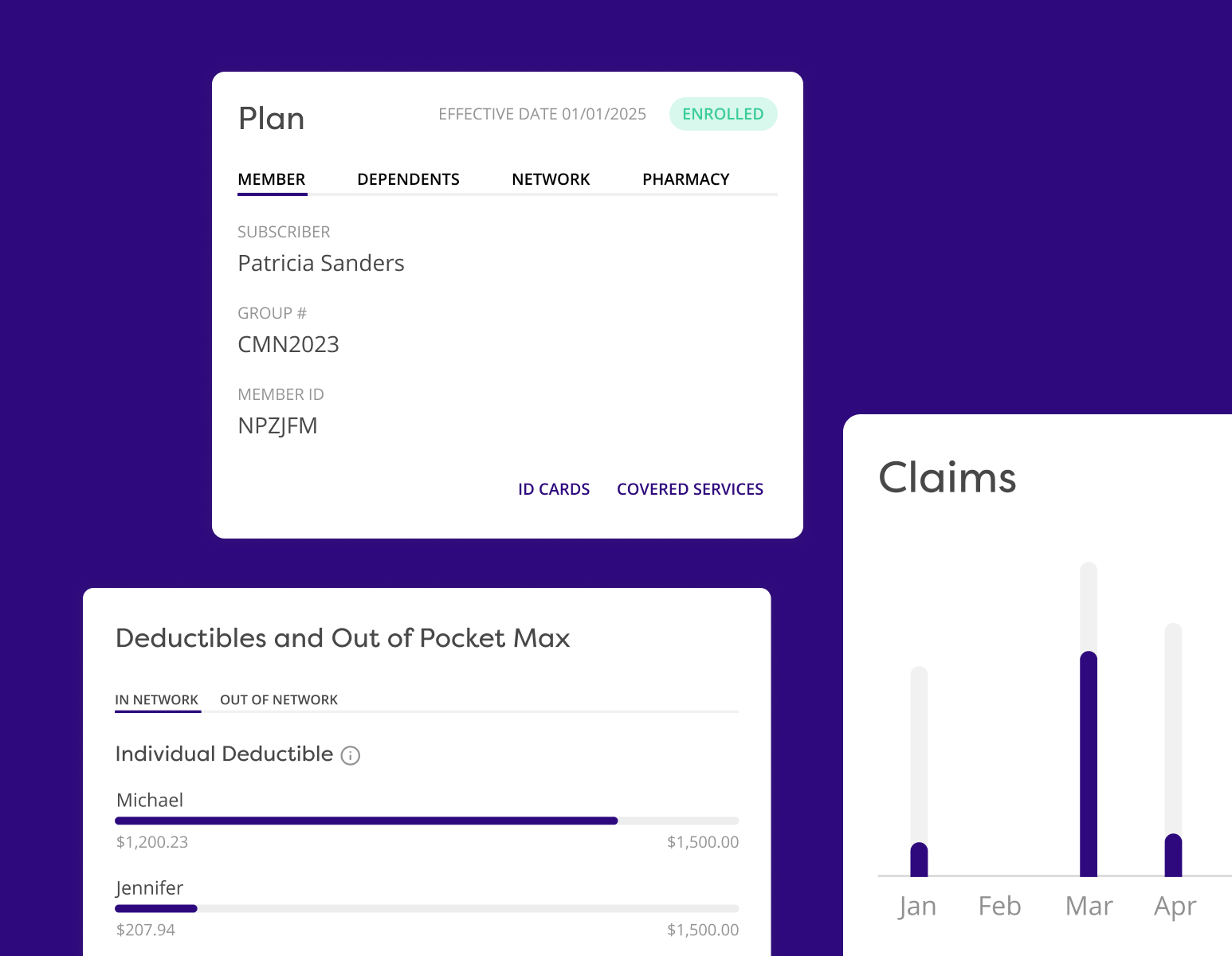Click the ID Cards link
The image size is (1232, 956).
tap(554, 489)
